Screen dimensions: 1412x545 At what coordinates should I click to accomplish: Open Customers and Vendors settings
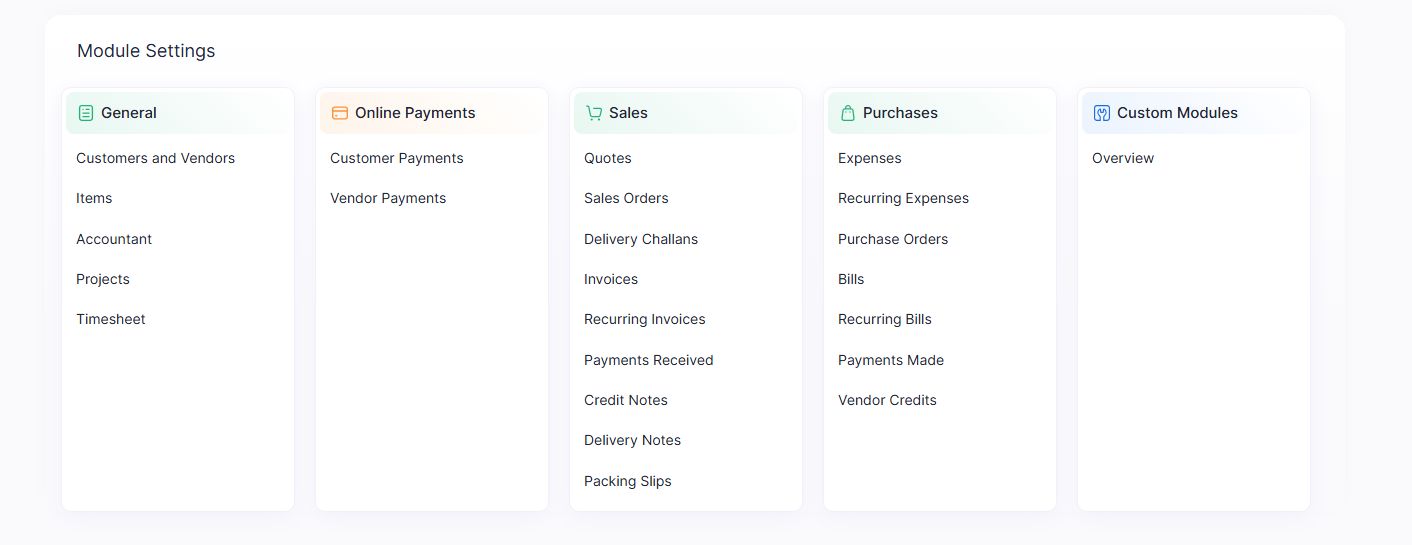[155, 158]
